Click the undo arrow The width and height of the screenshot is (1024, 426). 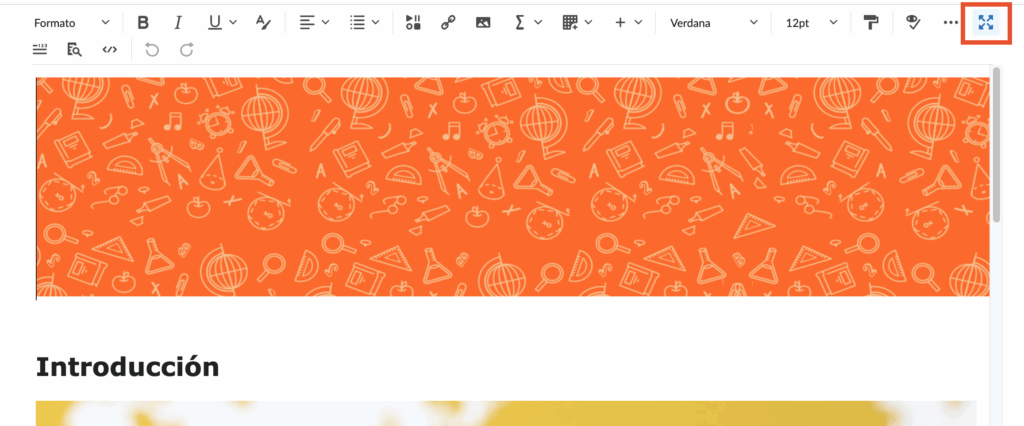(152, 49)
